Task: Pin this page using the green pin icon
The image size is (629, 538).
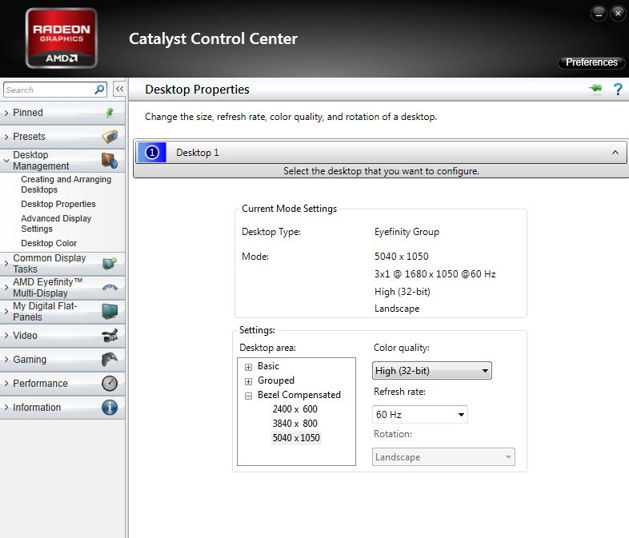Action: [596, 88]
